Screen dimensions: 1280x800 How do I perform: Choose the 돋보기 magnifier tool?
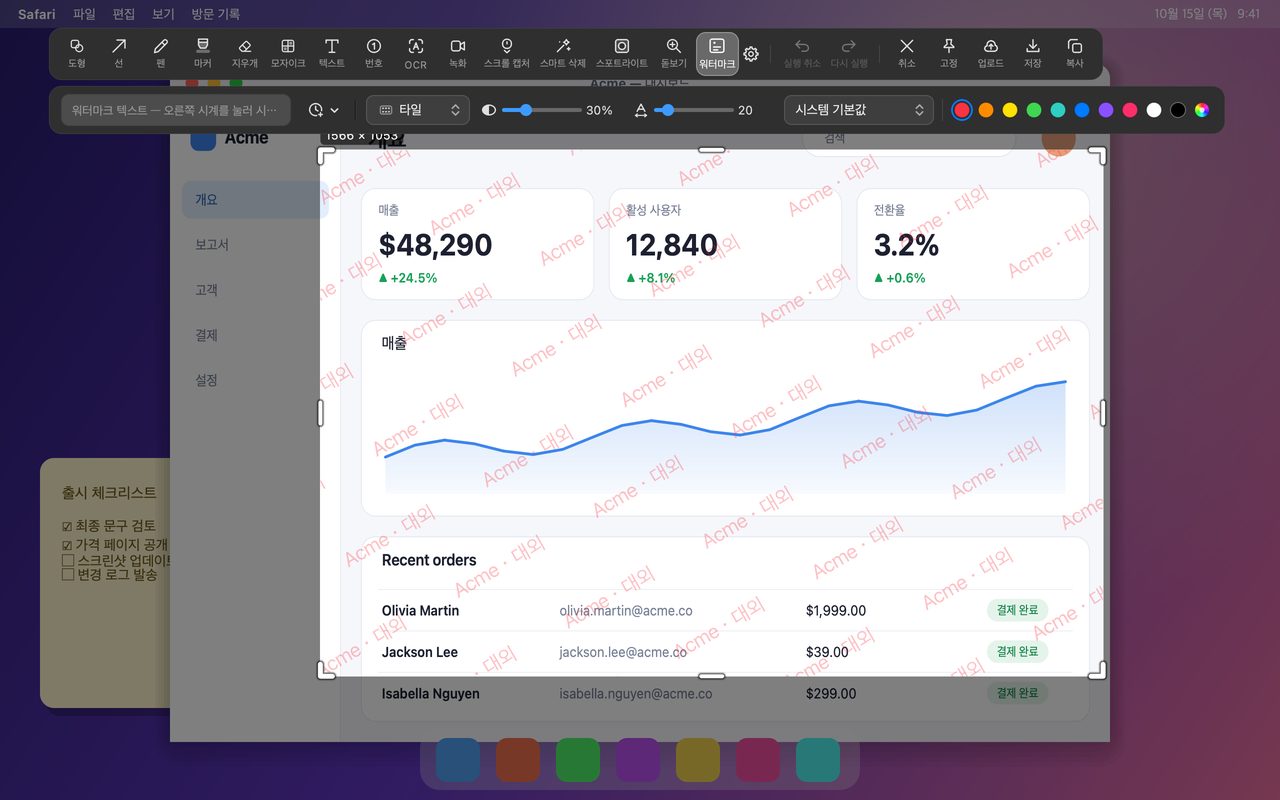tap(674, 53)
